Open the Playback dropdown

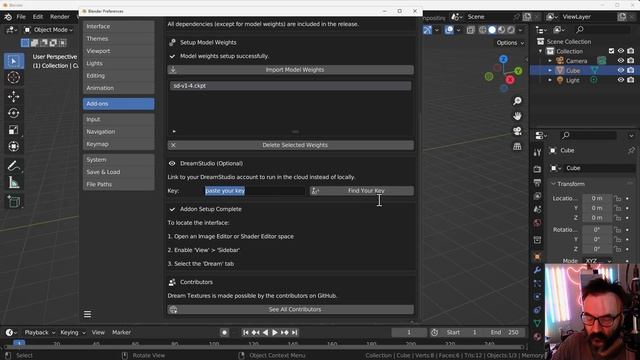(39, 333)
